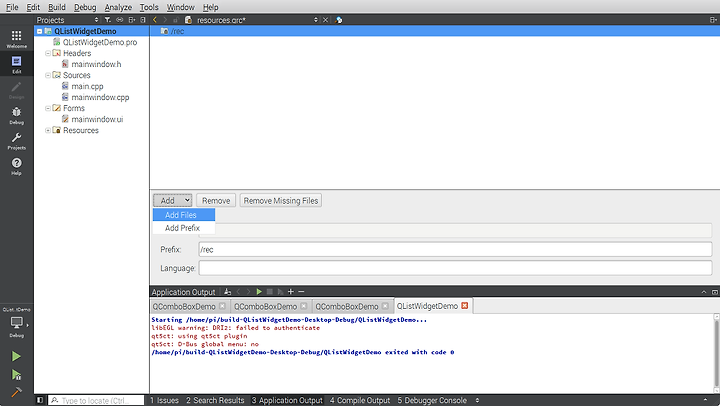This screenshot has height=406, width=720.
Task: Click the Prefix input field
Action: coord(455,249)
